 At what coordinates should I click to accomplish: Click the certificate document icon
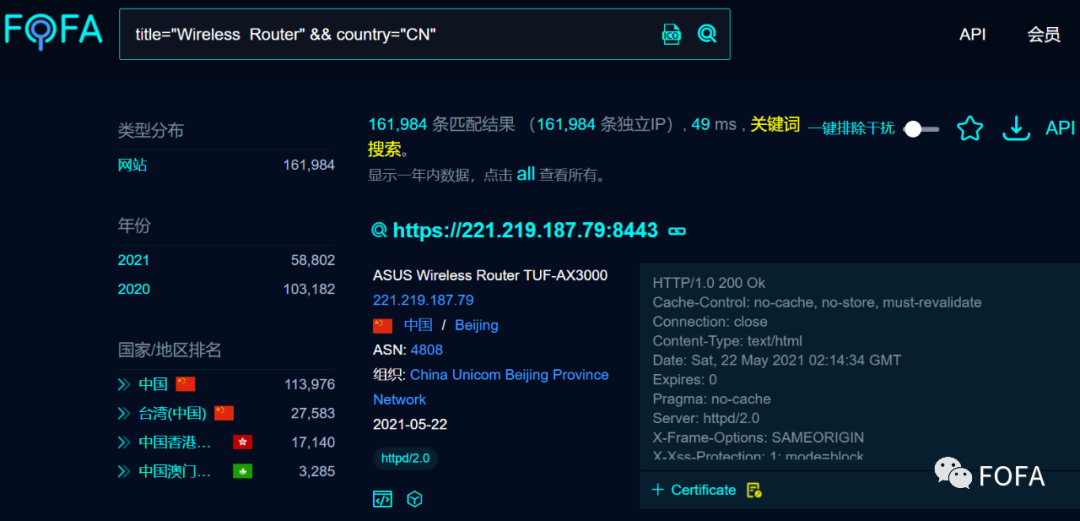(754, 490)
